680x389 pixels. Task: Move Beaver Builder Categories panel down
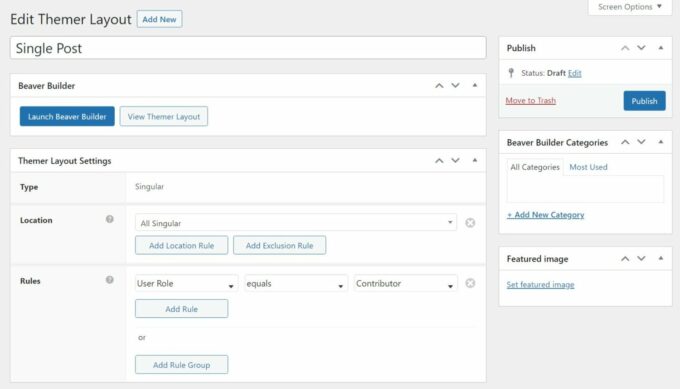click(x=641, y=142)
